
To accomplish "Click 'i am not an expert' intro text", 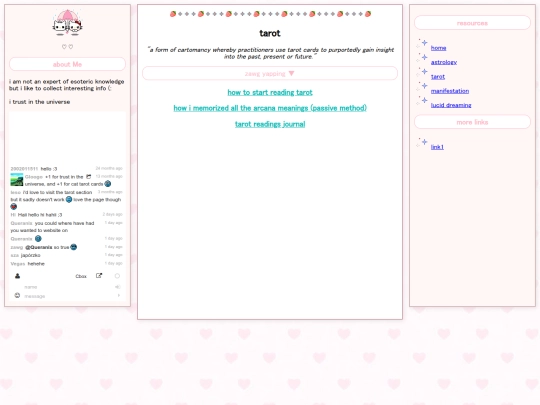I will coord(66,85).
